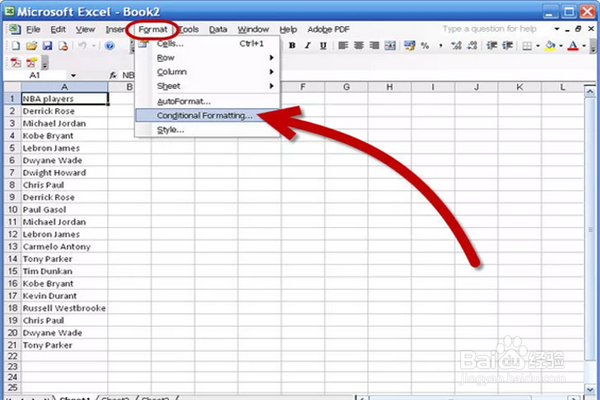The width and height of the screenshot is (600, 400).
Task: Toggle Underline formatting
Action: [x=323, y=46]
